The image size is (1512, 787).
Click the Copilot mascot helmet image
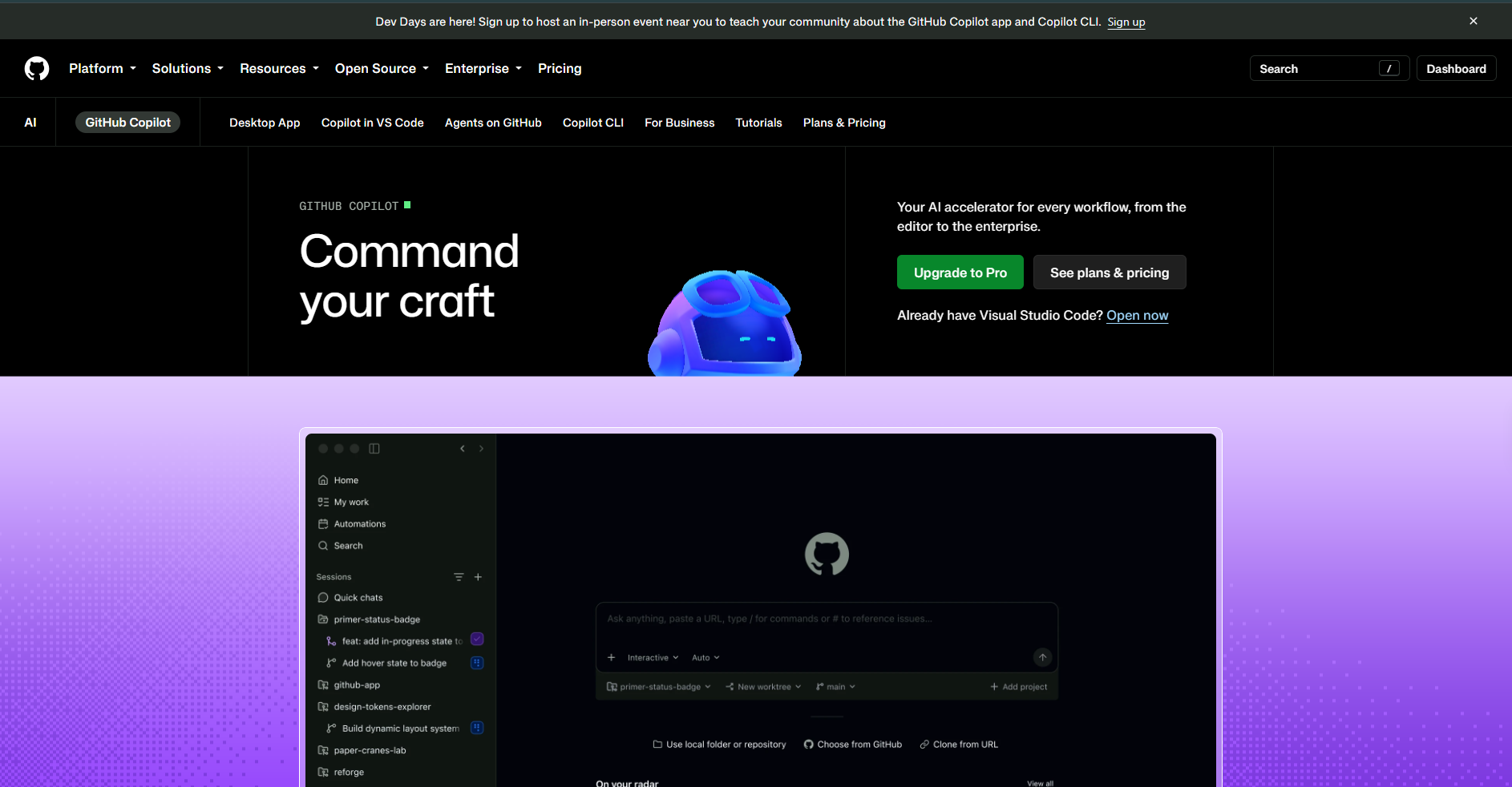(x=725, y=323)
